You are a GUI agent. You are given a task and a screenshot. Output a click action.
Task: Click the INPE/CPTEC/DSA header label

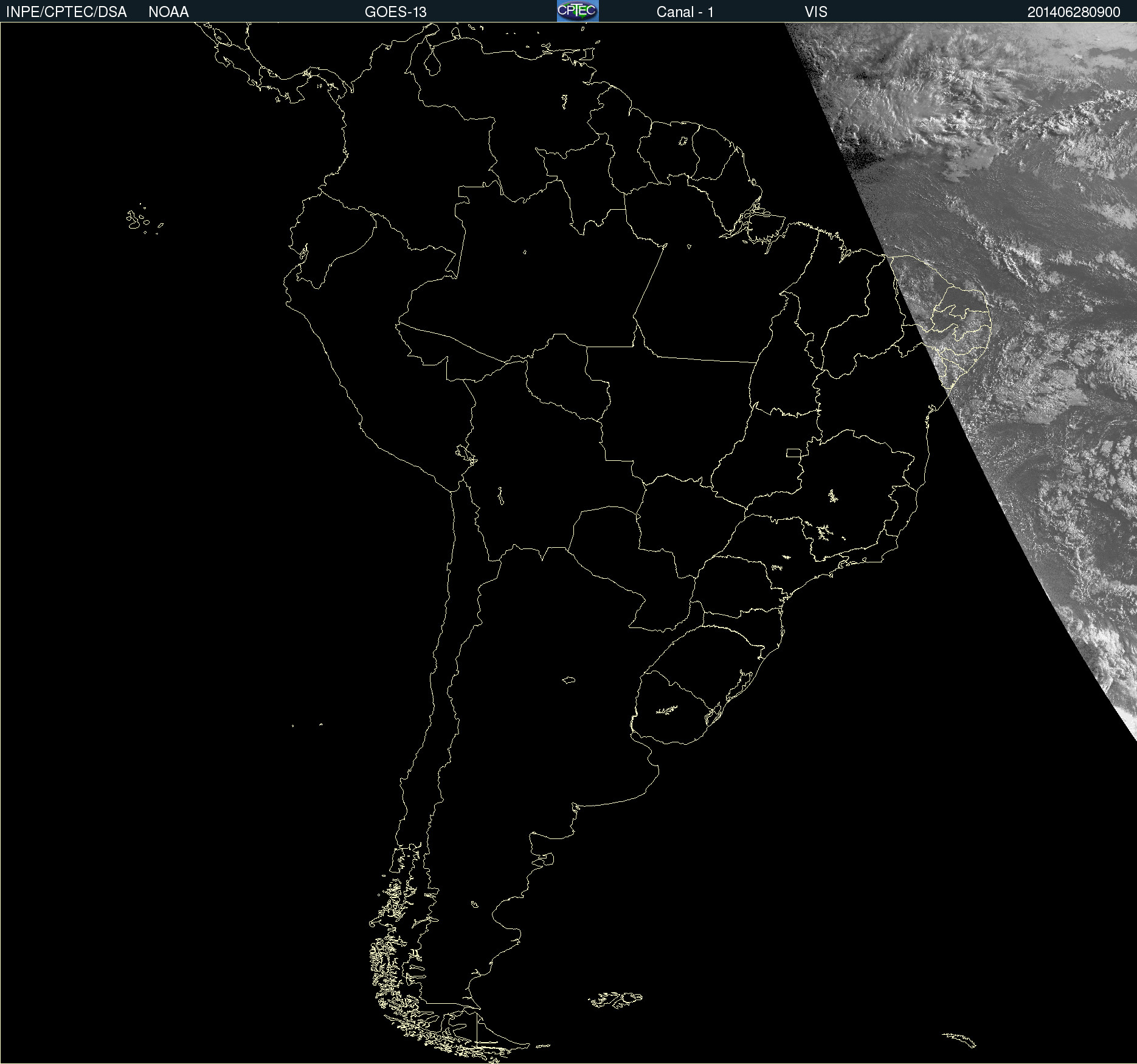click(x=66, y=12)
